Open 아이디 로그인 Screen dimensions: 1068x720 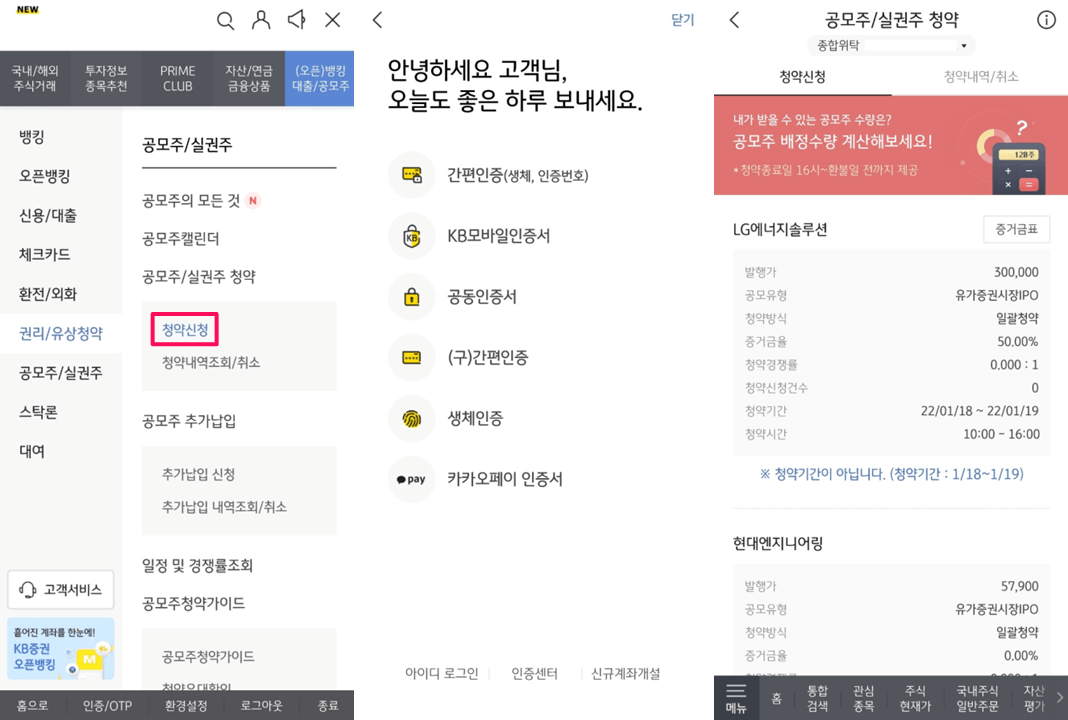coord(441,674)
